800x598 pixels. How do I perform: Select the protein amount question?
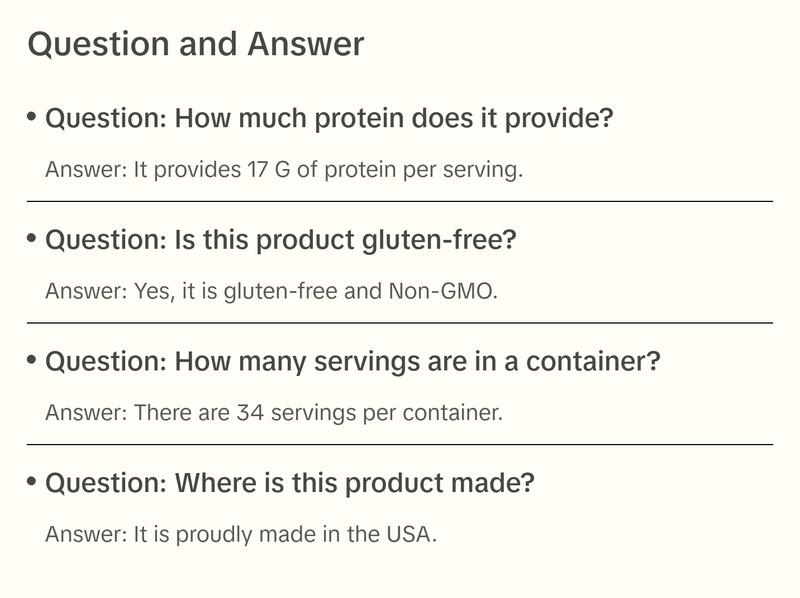[x=329, y=119]
